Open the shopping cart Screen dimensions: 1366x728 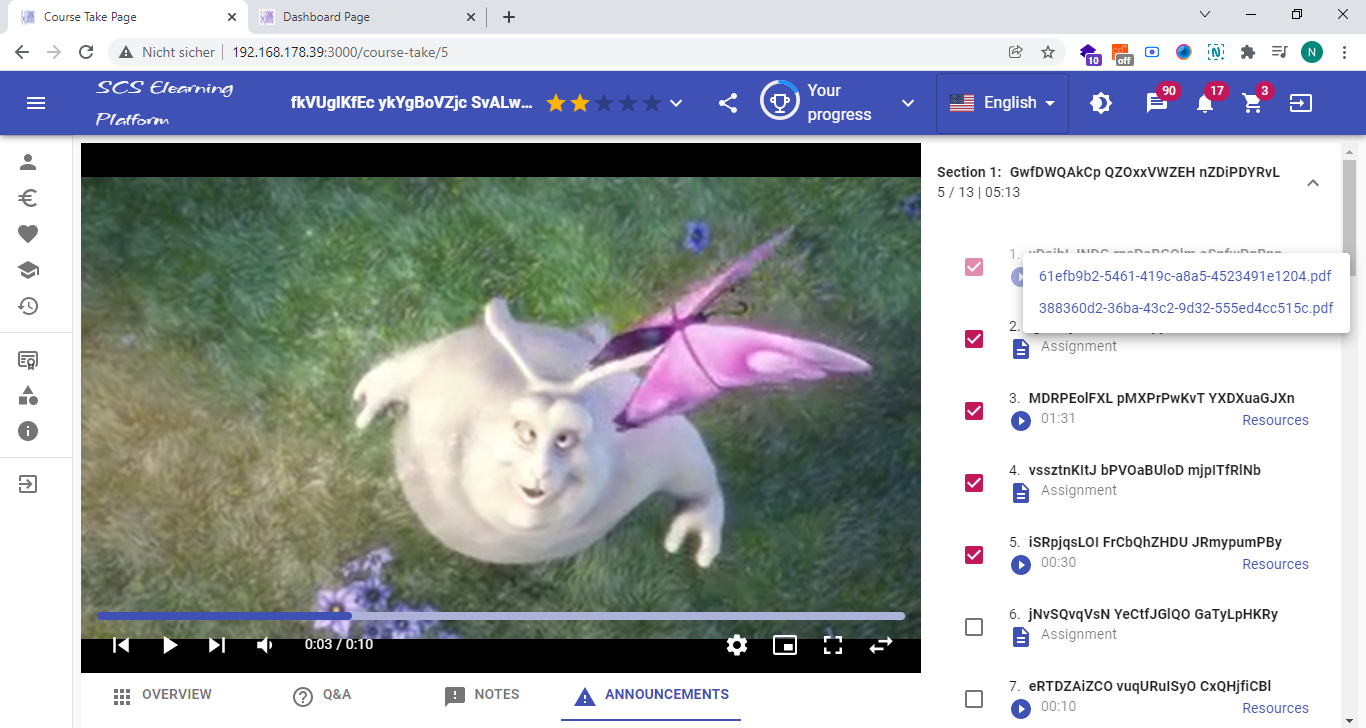1252,103
